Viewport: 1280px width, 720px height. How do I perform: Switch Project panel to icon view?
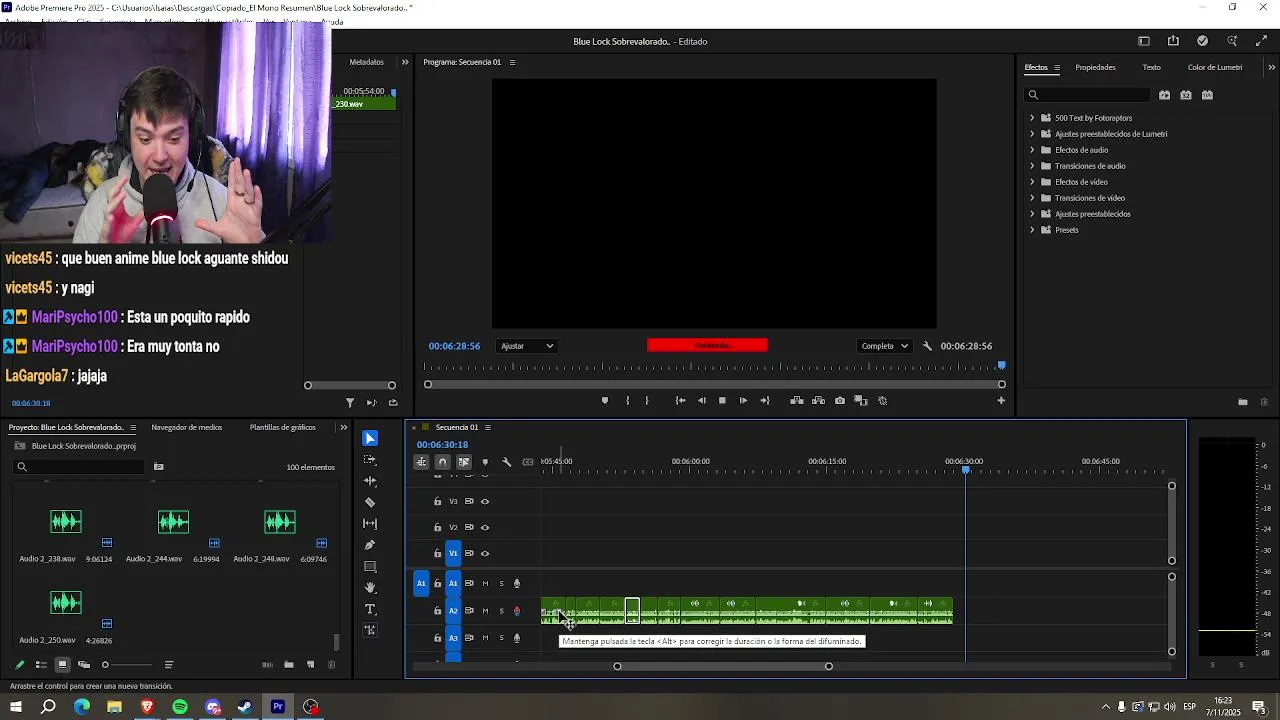(62, 665)
